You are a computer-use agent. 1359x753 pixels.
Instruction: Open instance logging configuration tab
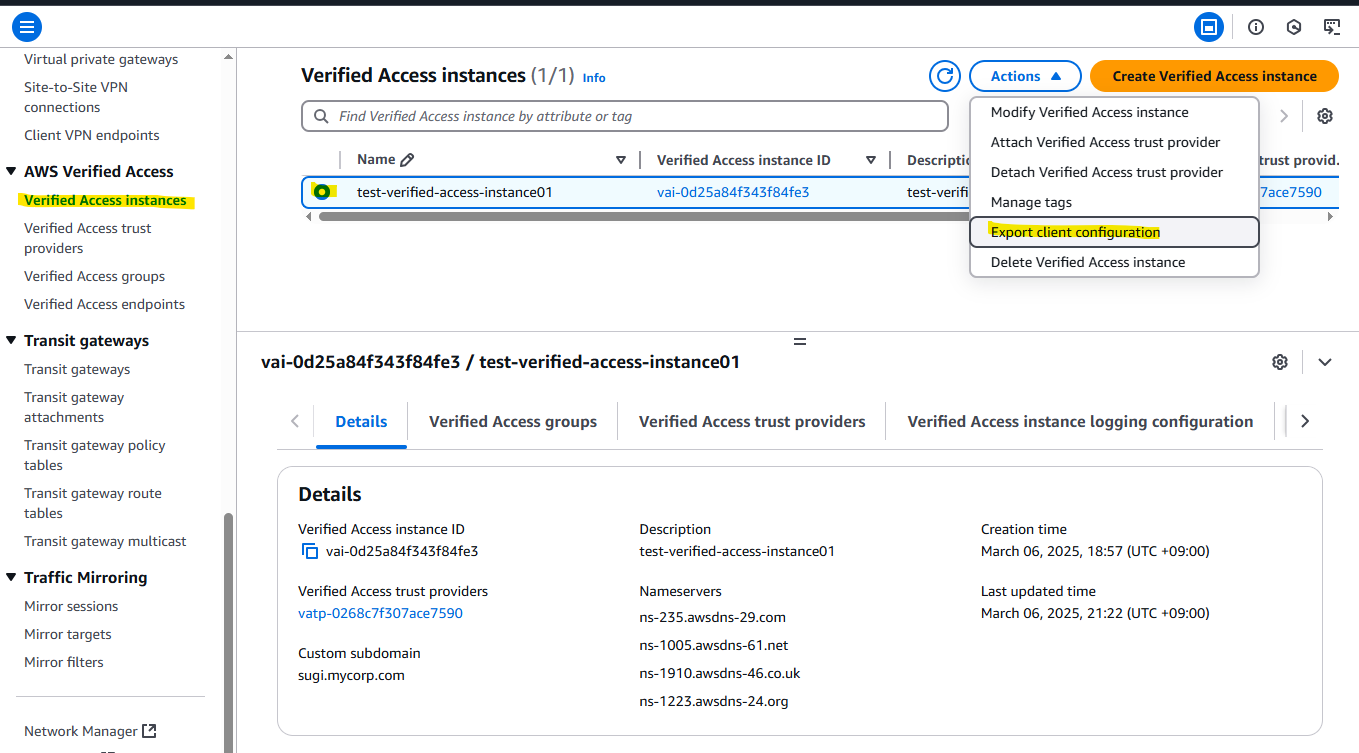[x=1080, y=421]
